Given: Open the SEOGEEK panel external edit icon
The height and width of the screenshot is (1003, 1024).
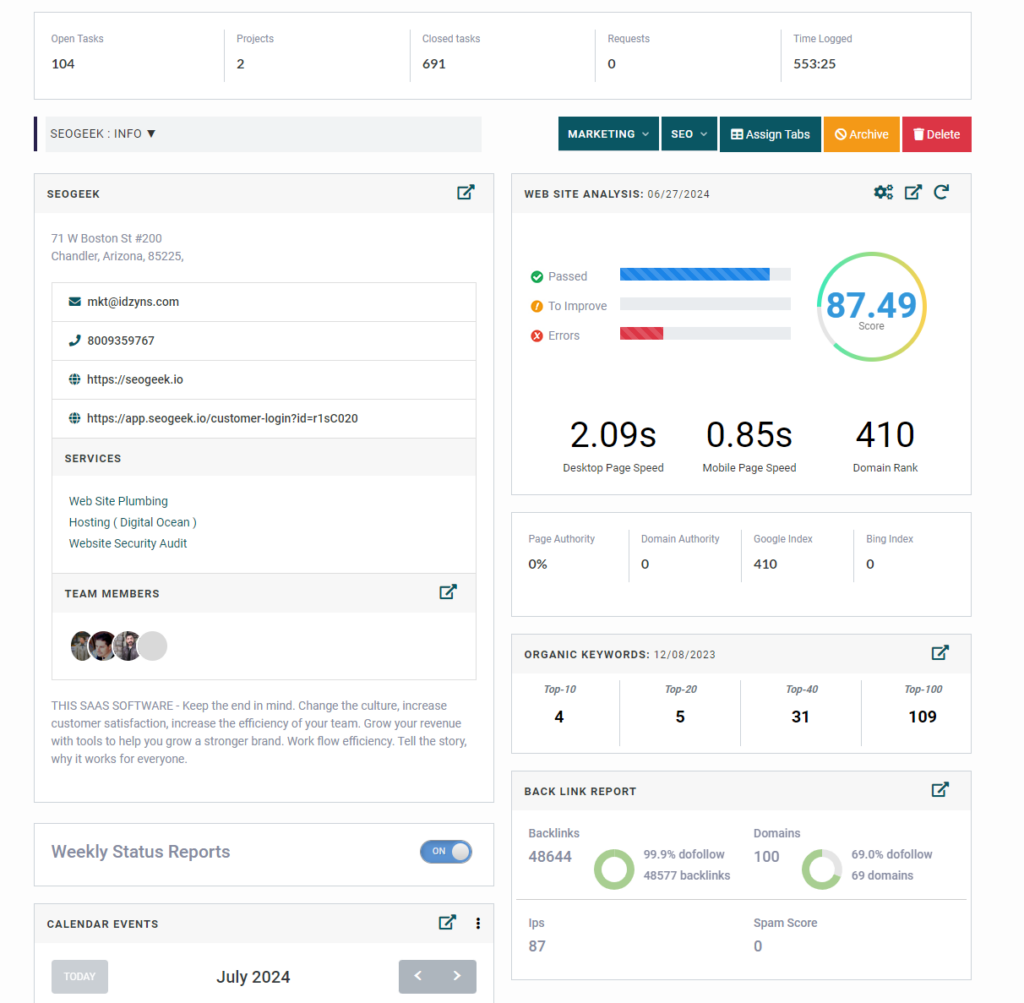Looking at the screenshot, I should coord(466,192).
